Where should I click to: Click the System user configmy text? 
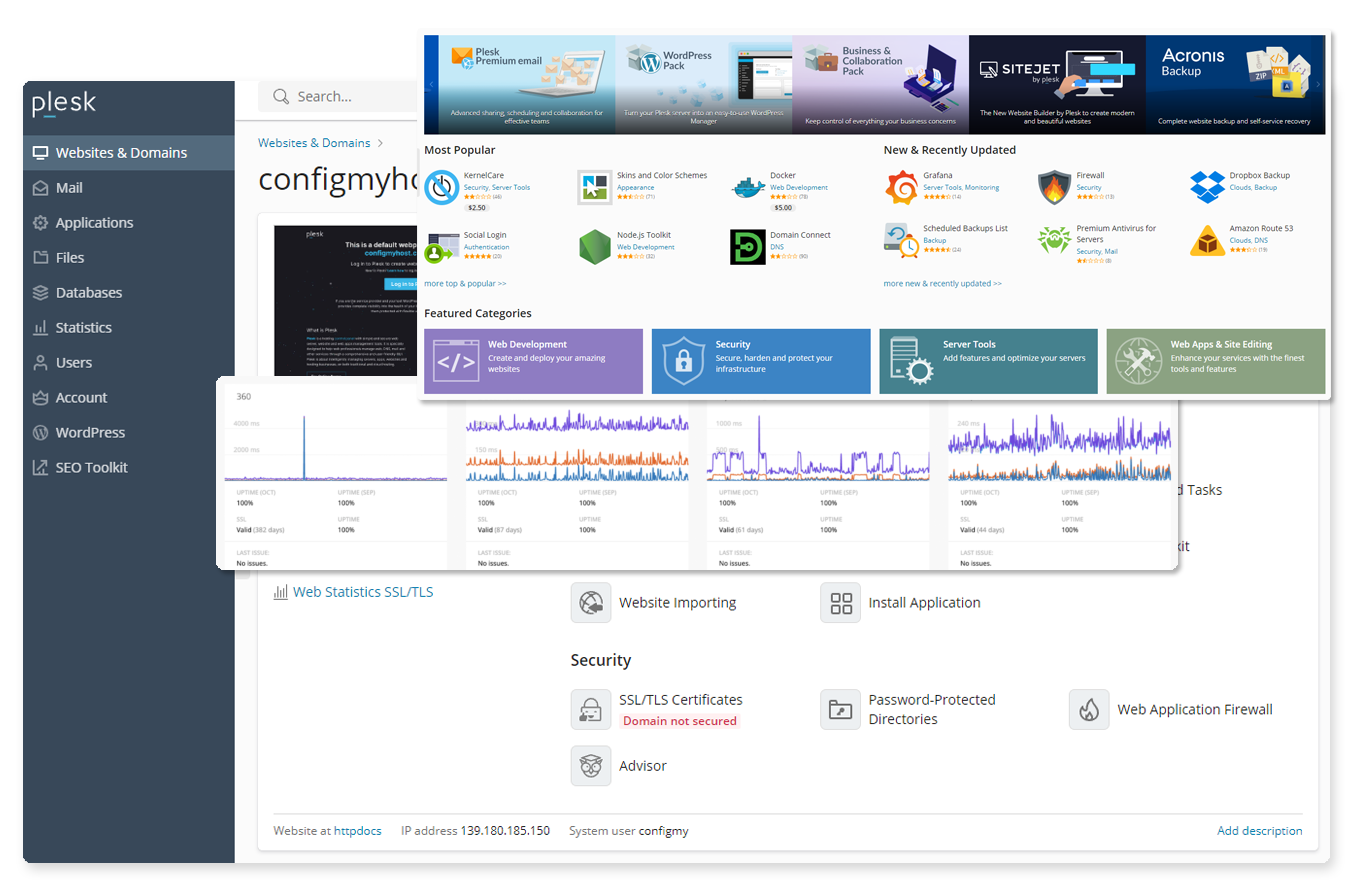(629, 831)
